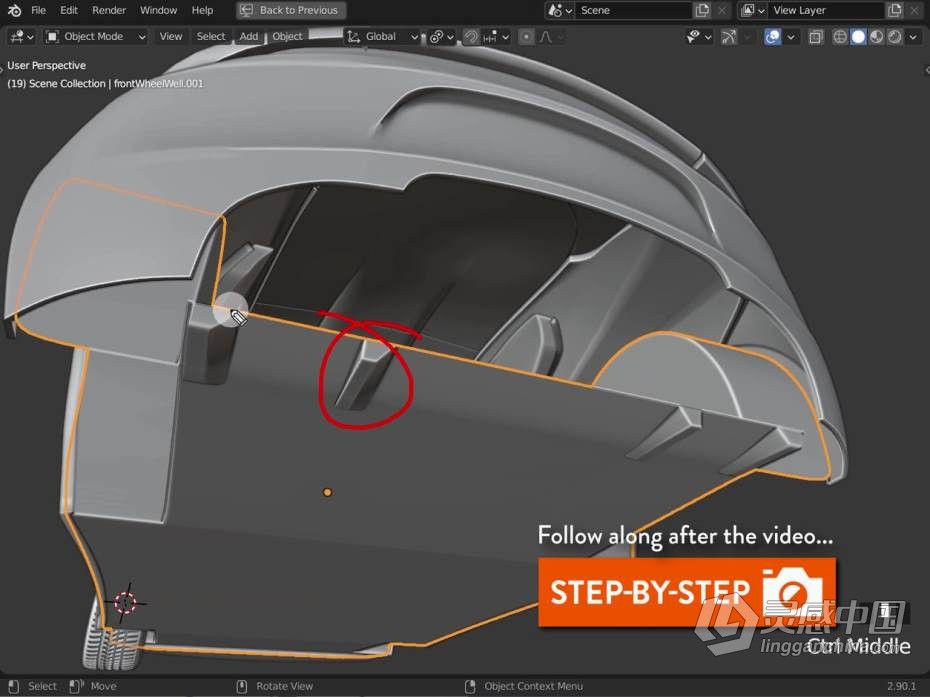The image size is (930, 697).
Task: Click the Scene name field
Action: 633,10
